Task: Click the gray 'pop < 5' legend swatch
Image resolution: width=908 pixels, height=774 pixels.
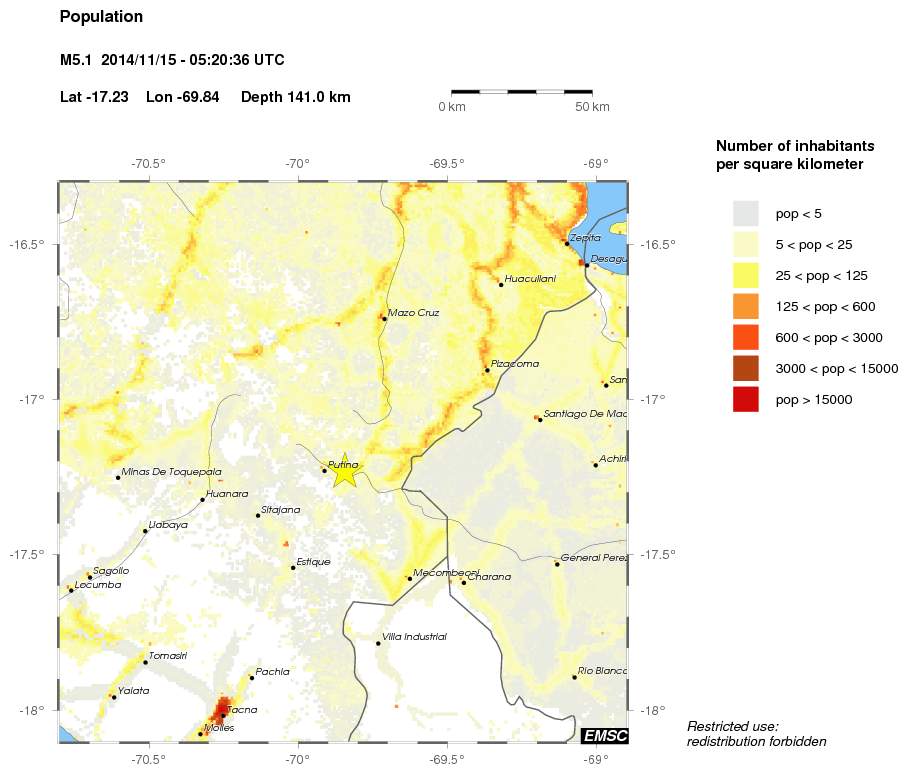Action: click(746, 213)
